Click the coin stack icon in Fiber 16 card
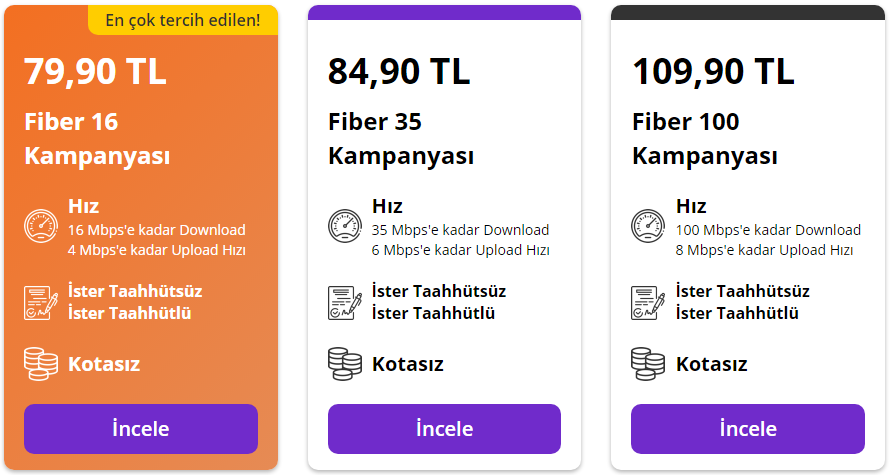This screenshot has height=475, width=891. pos(41,364)
